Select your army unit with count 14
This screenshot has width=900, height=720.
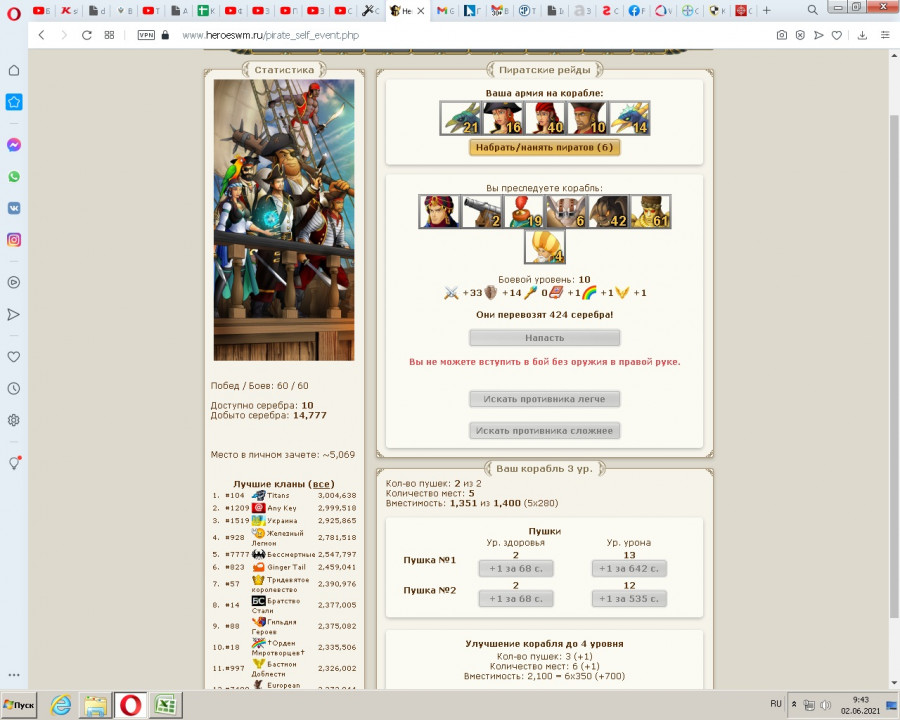point(629,118)
